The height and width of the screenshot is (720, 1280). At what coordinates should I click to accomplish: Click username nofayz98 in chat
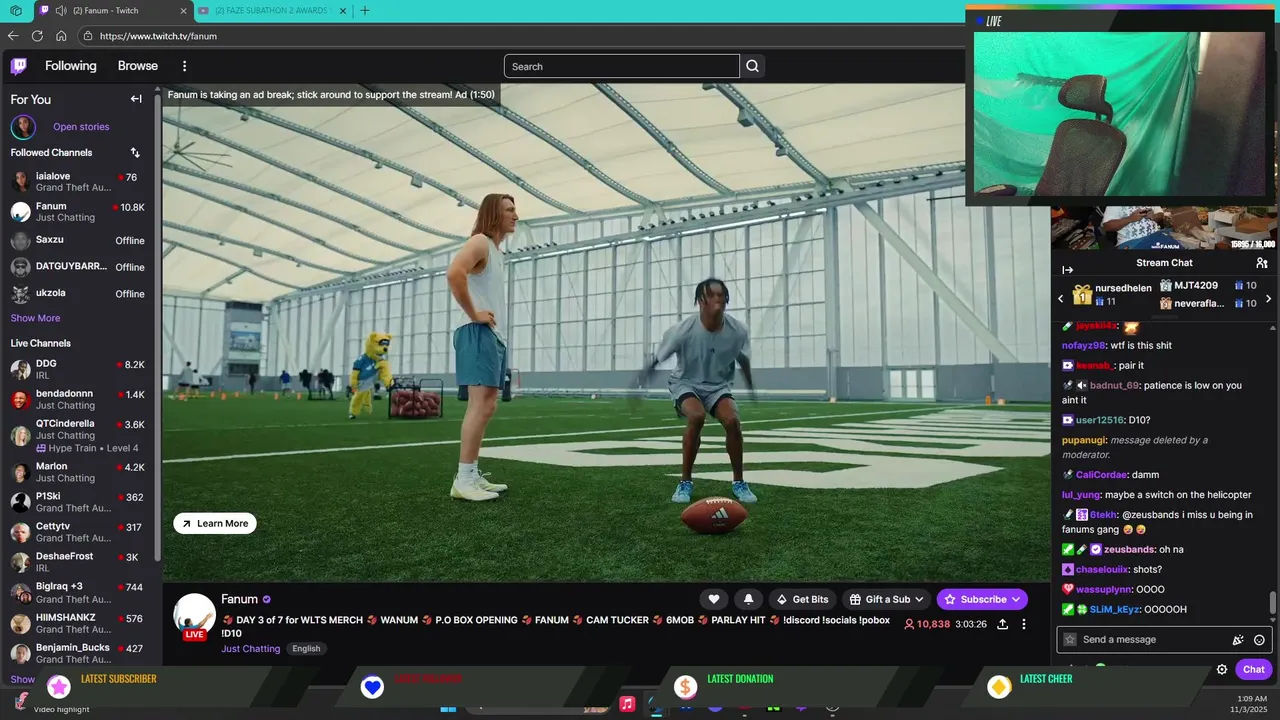tap(1083, 345)
